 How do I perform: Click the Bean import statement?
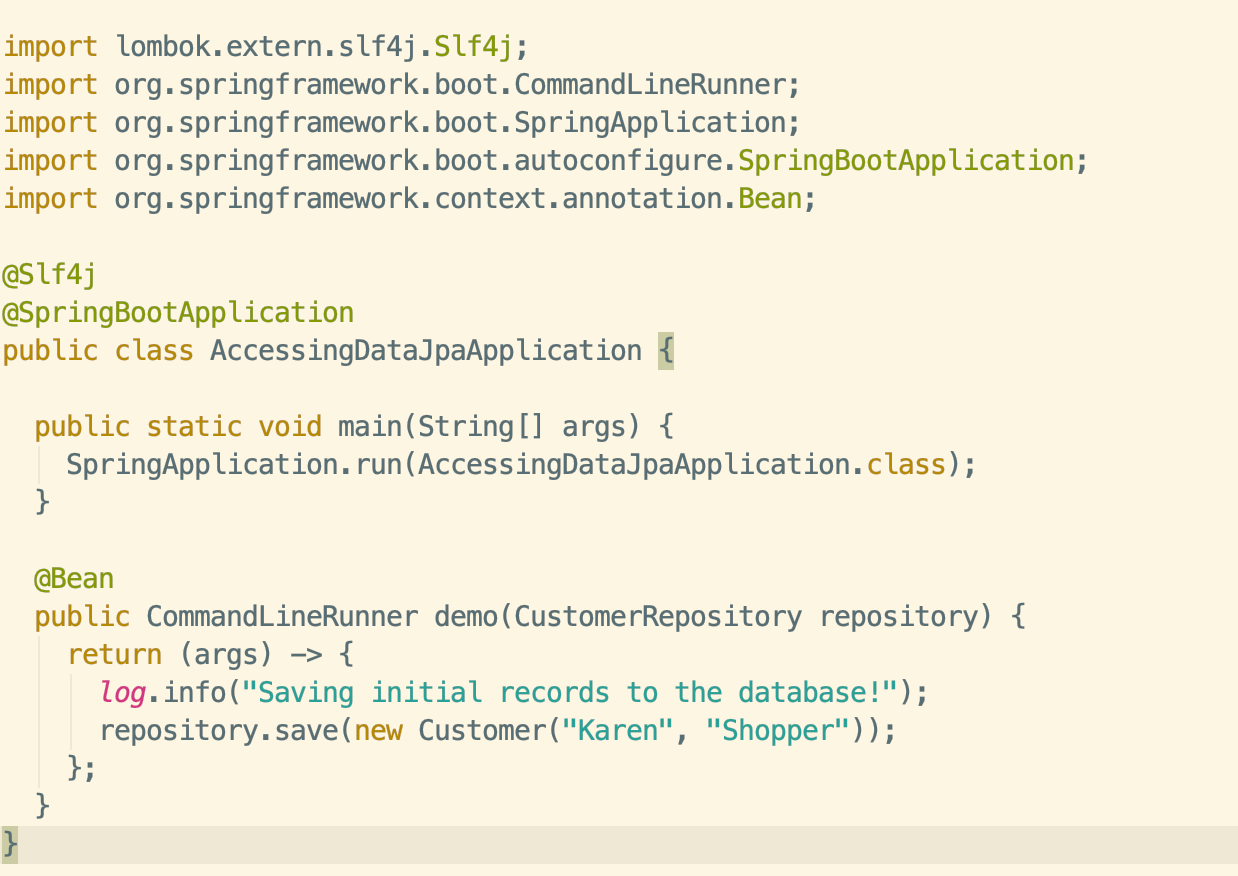[400, 198]
